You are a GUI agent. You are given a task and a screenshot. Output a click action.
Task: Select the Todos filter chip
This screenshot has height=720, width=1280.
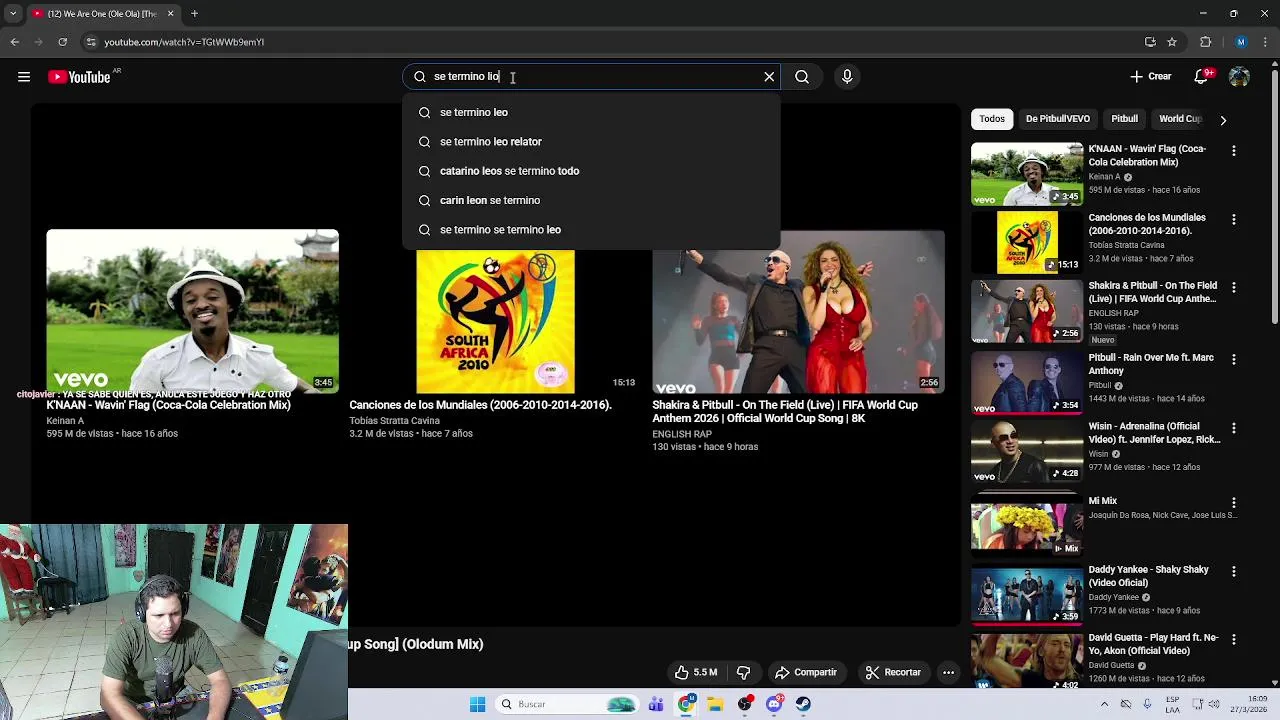pyautogui.click(x=992, y=119)
